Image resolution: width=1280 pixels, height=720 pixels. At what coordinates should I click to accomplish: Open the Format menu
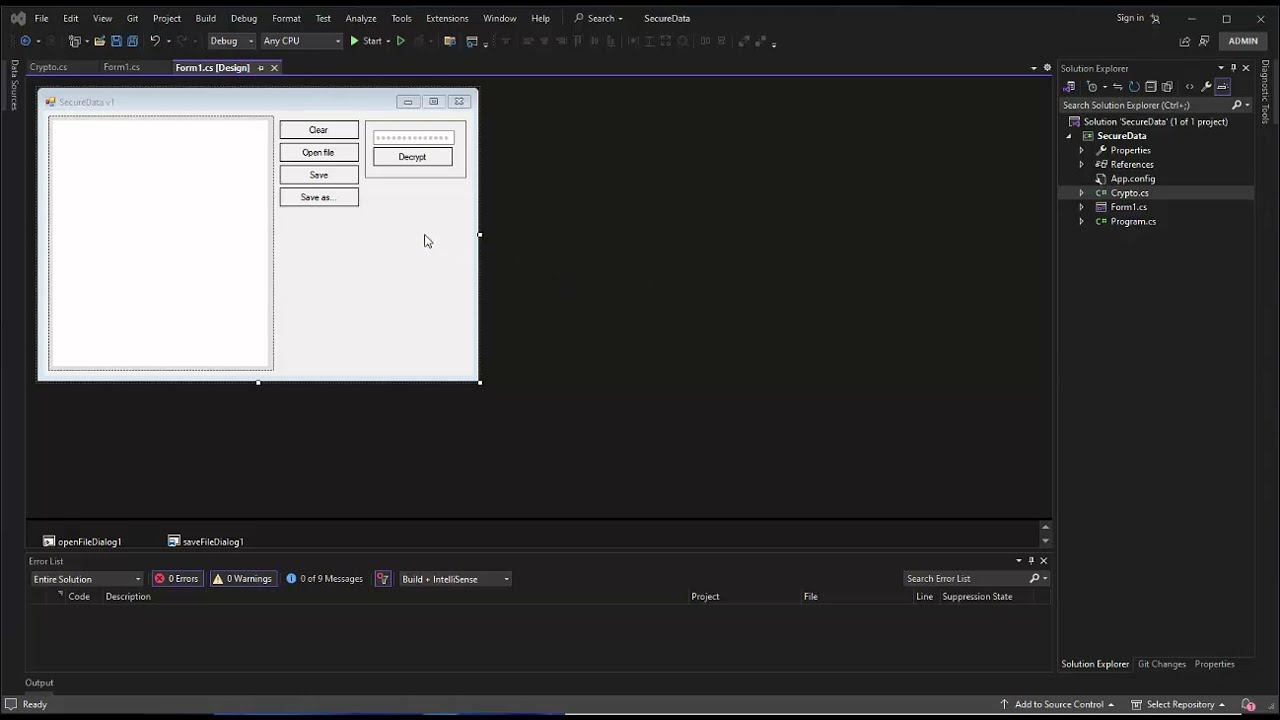[x=286, y=18]
